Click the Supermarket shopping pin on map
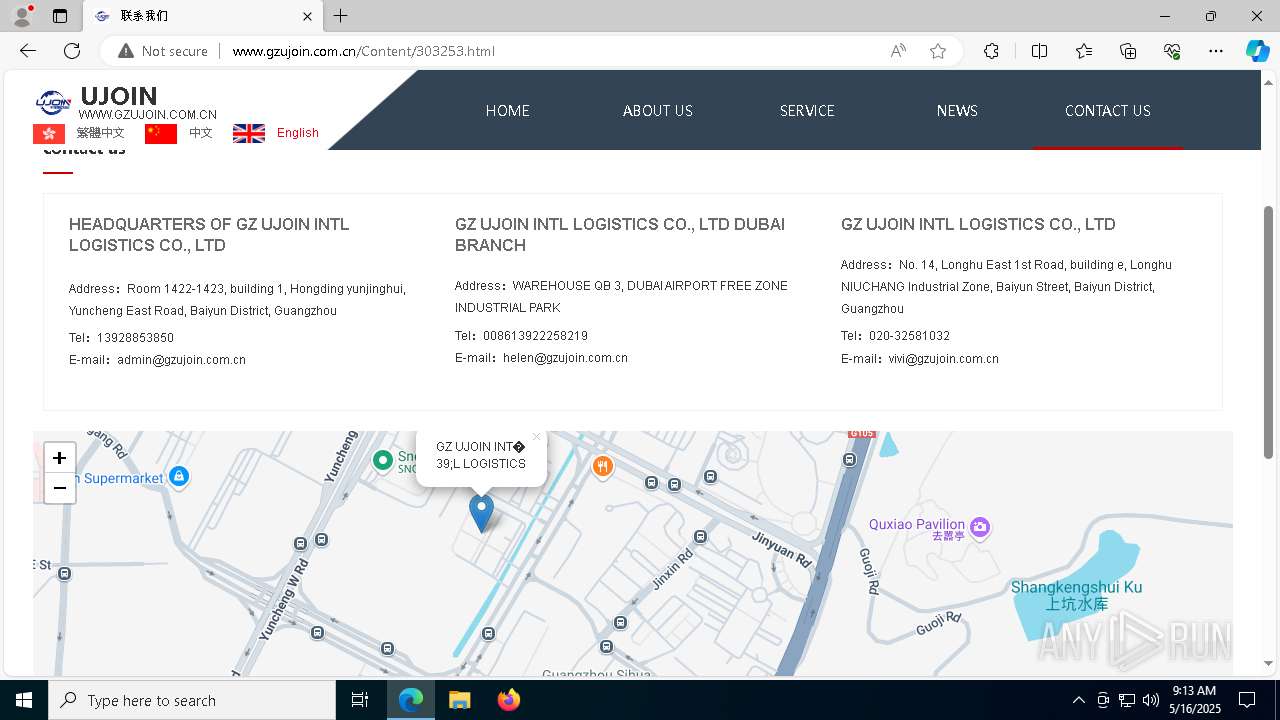Image resolution: width=1280 pixels, height=720 pixels. tap(179, 477)
